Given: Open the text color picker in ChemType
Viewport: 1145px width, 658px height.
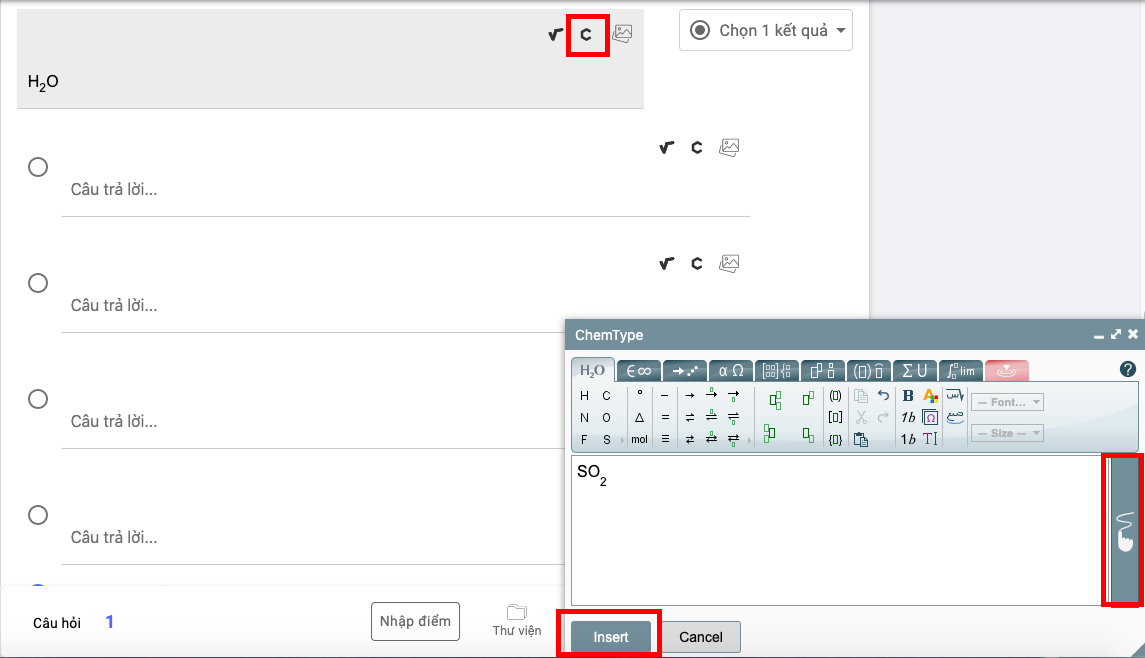Looking at the screenshot, I should [930, 396].
